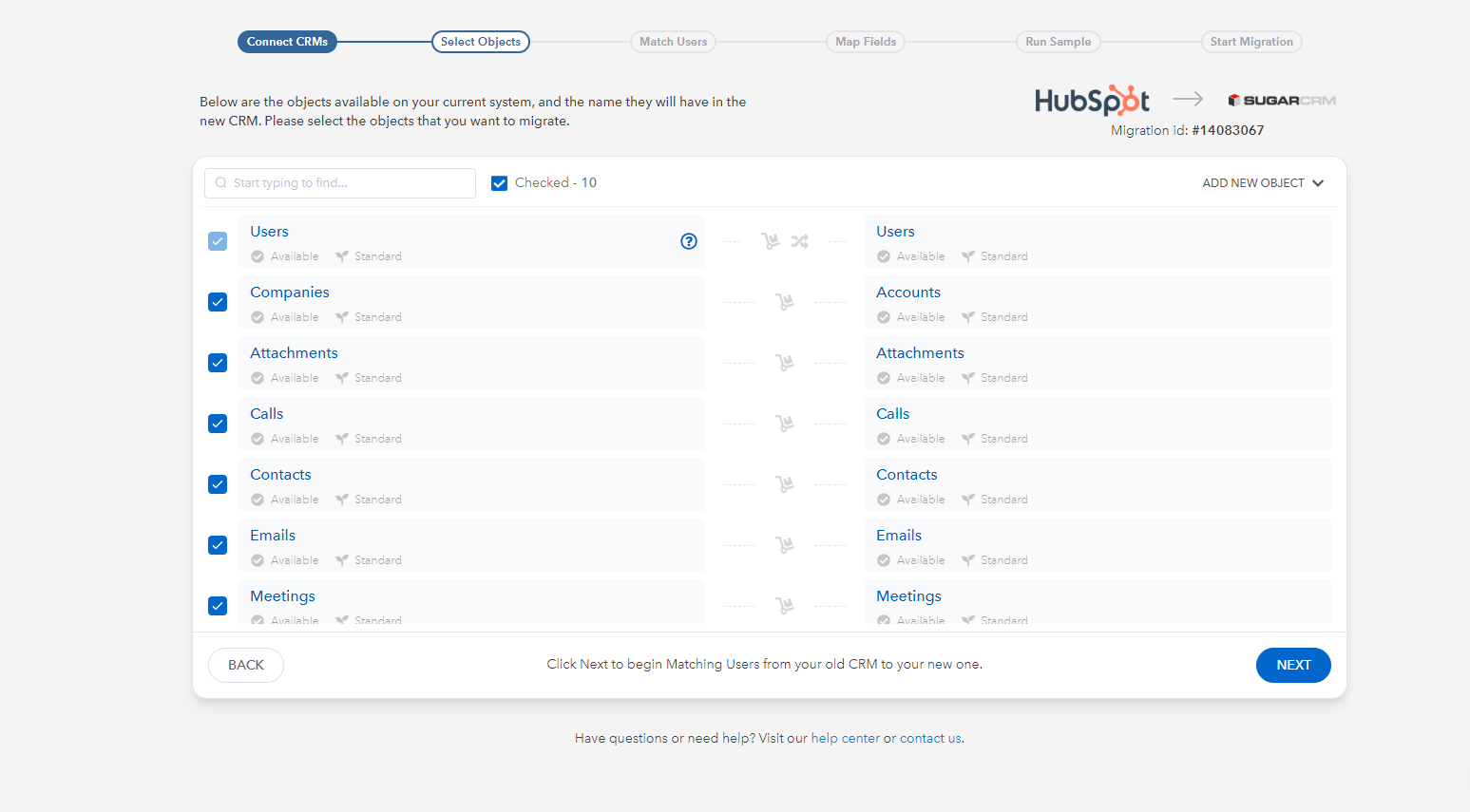Click the migration dolly icon for Attachments
This screenshot has width=1470, height=812.
tap(784, 362)
